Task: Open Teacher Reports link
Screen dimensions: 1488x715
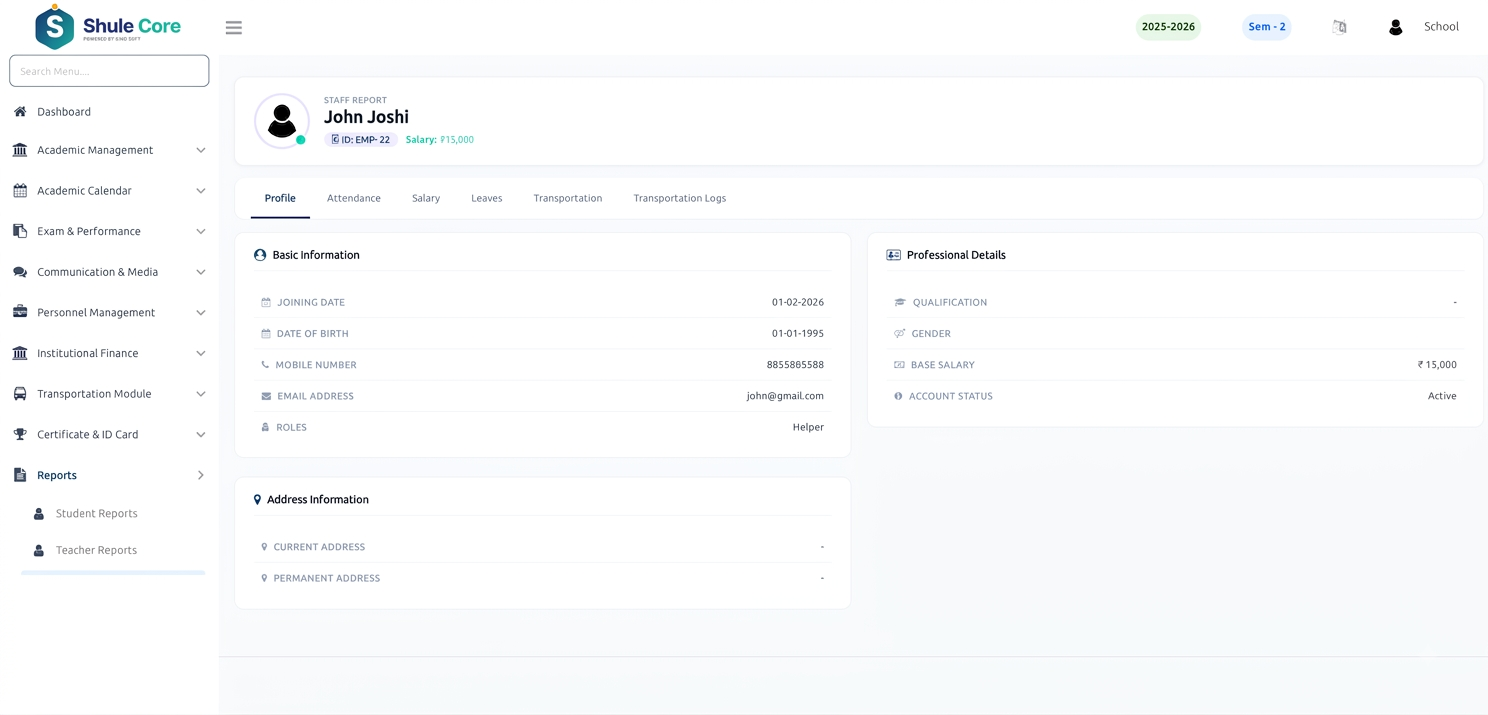Action: point(96,551)
